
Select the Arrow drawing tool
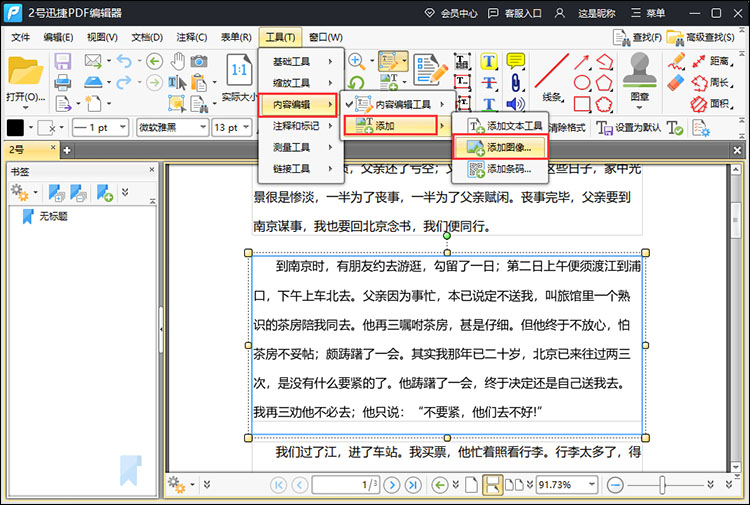click(x=581, y=62)
